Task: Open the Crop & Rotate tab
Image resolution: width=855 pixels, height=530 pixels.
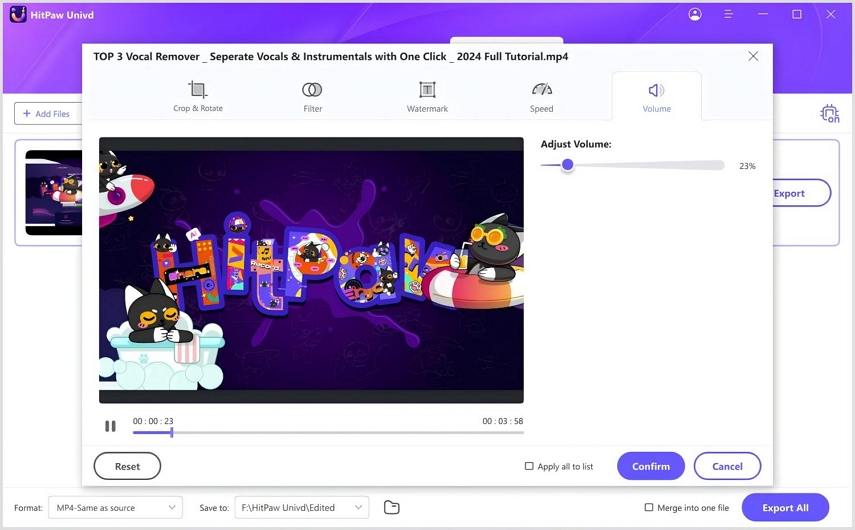Action: pyautogui.click(x=197, y=96)
